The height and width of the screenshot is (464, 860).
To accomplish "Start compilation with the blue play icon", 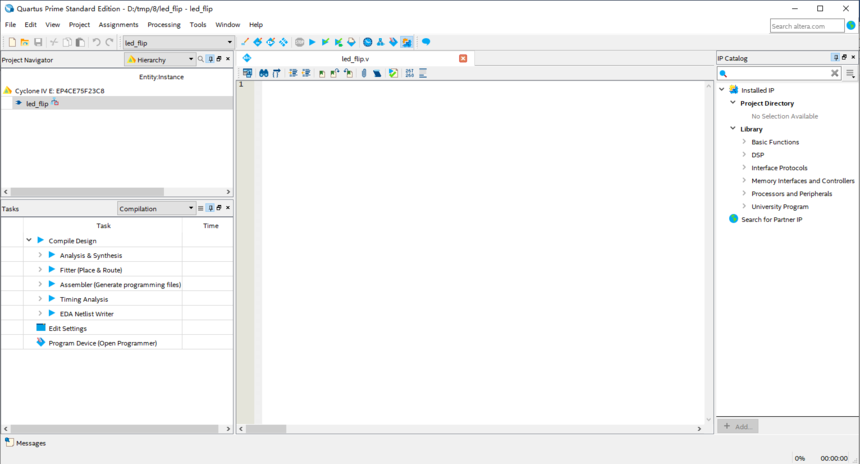I will tap(312, 42).
